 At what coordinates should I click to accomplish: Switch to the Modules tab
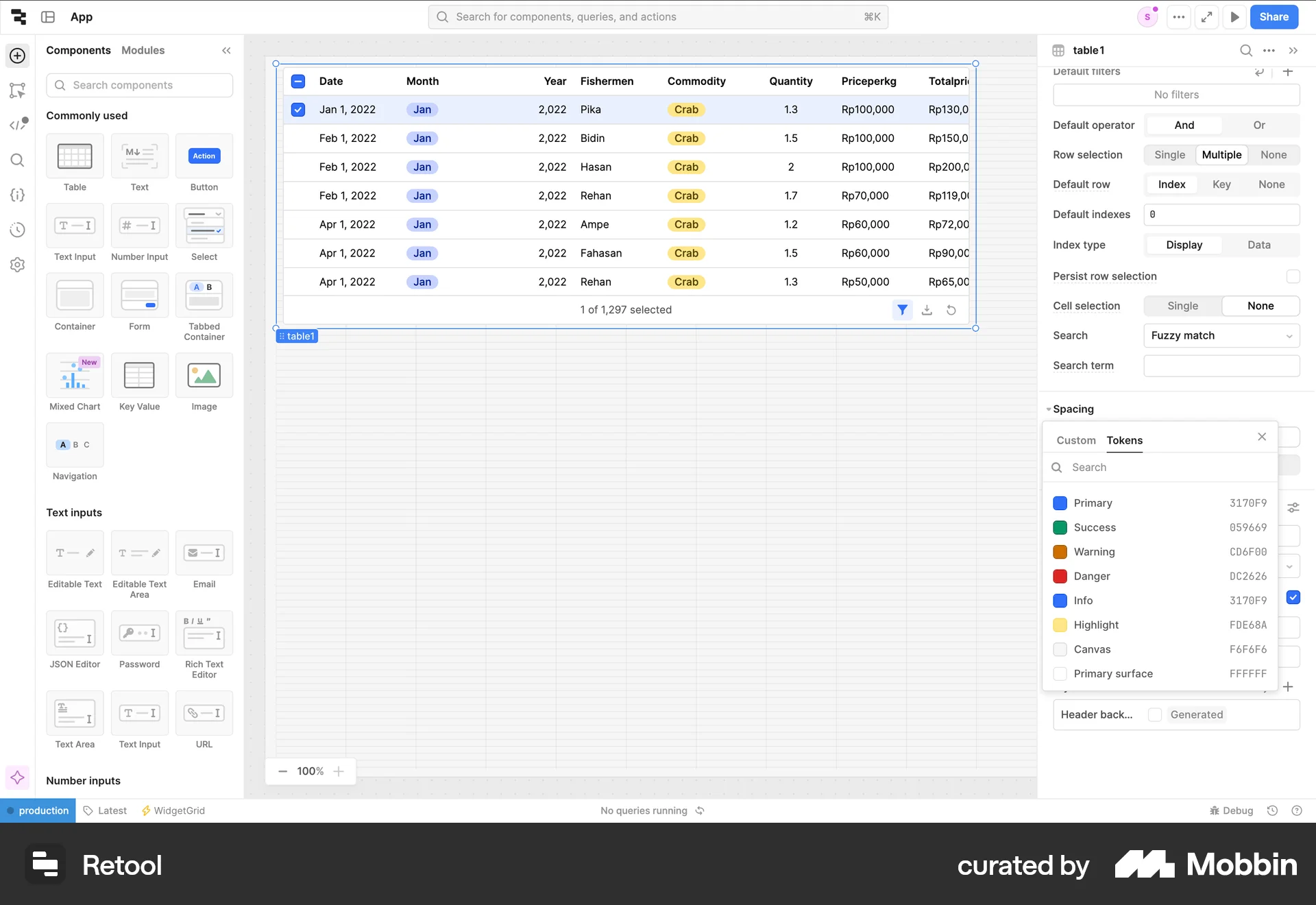pos(143,50)
